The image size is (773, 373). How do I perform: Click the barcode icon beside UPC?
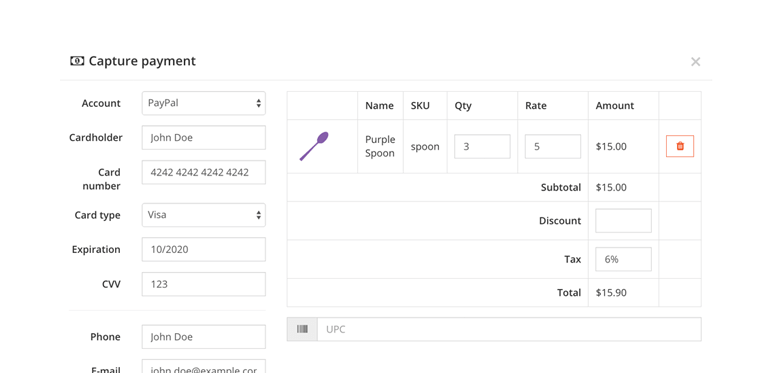tap(302, 329)
